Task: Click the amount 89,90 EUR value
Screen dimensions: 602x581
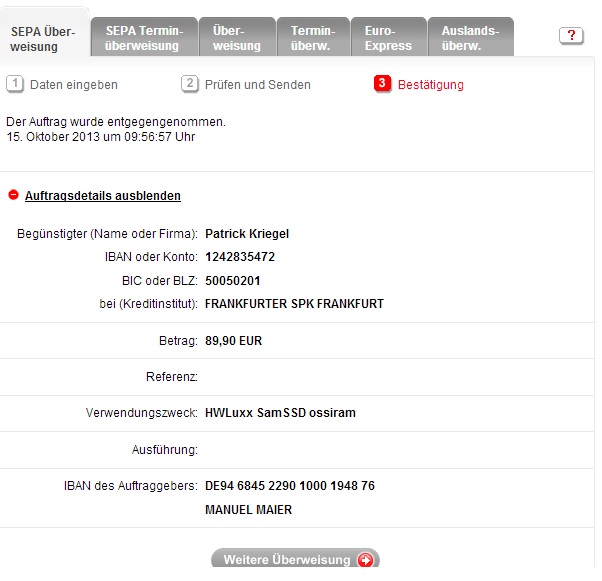Action: point(233,341)
